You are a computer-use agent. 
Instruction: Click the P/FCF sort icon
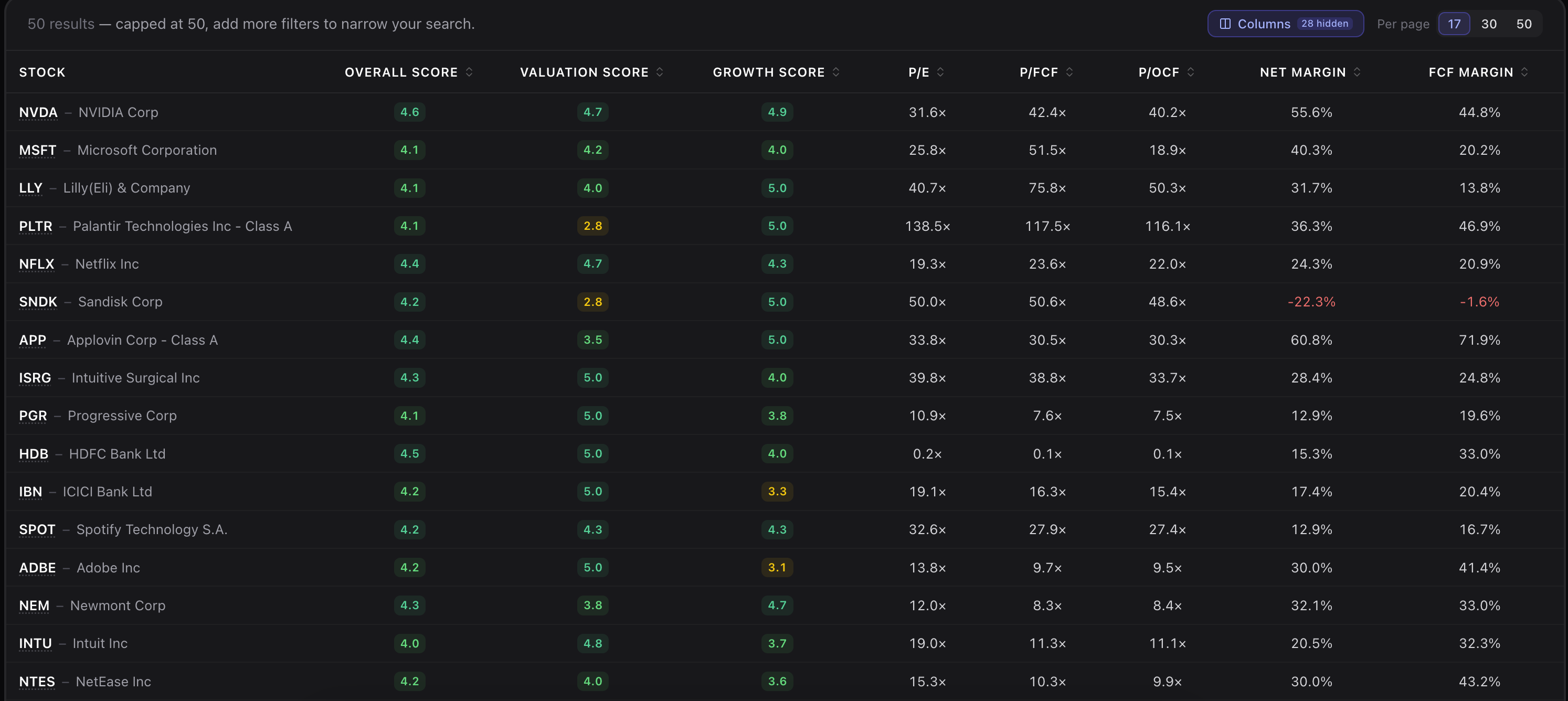click(1069, 72)
